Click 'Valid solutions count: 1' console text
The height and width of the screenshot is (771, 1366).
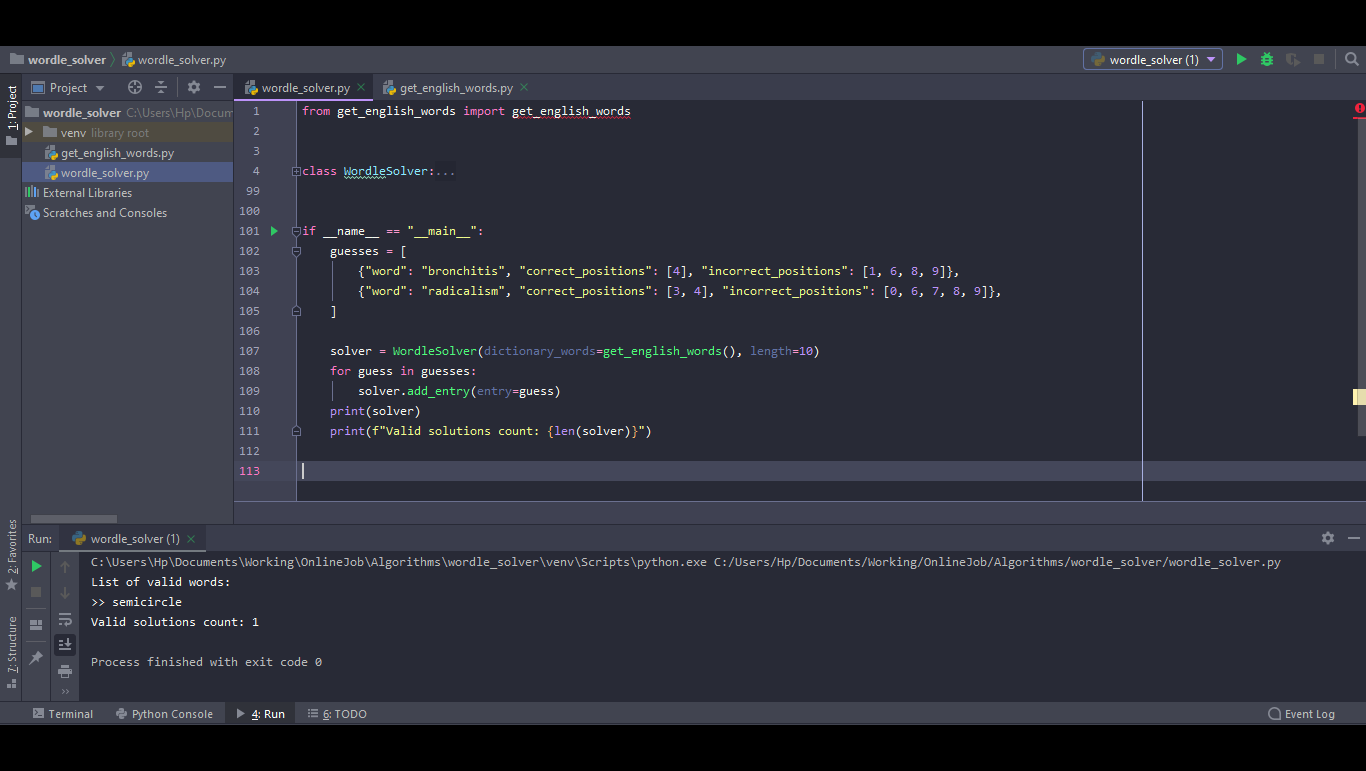pos(175,622)
